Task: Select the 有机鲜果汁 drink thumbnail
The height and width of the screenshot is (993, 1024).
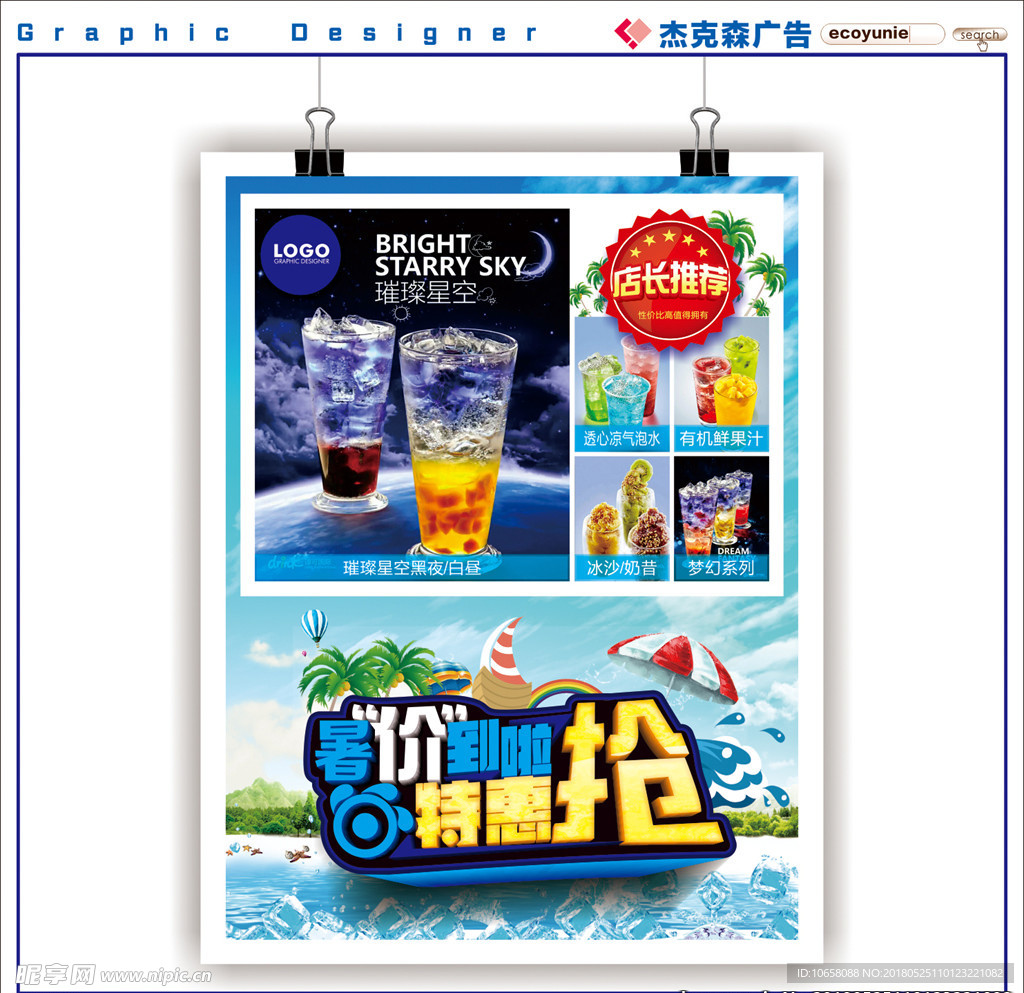Action: (x=721, y=385)
